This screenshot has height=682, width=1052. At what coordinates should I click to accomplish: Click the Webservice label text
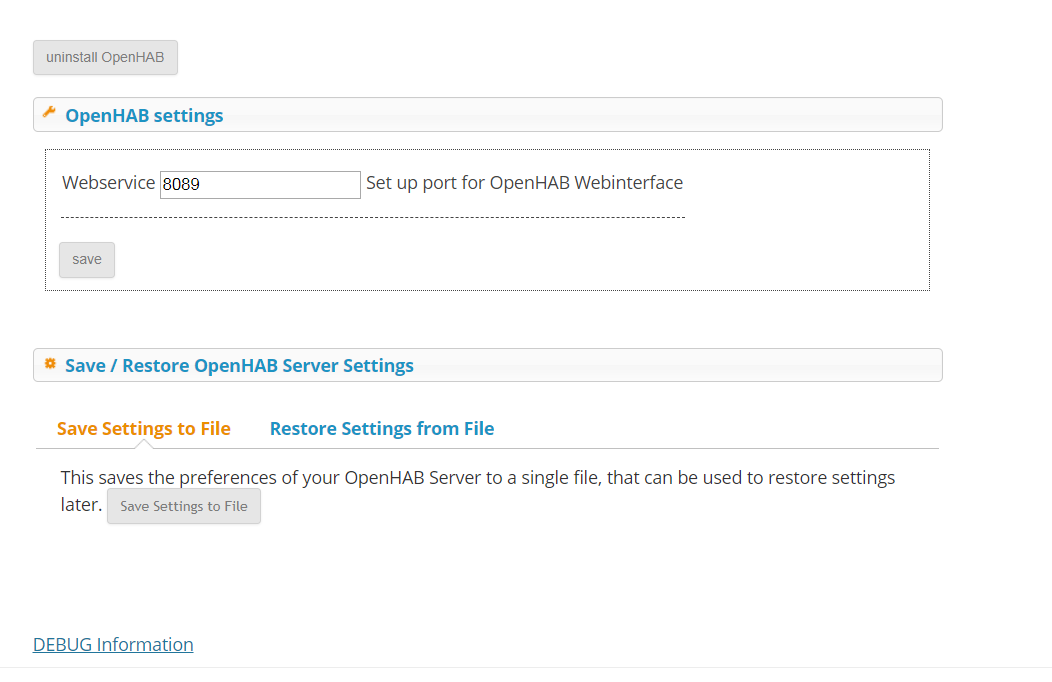(x=109, y=183)
